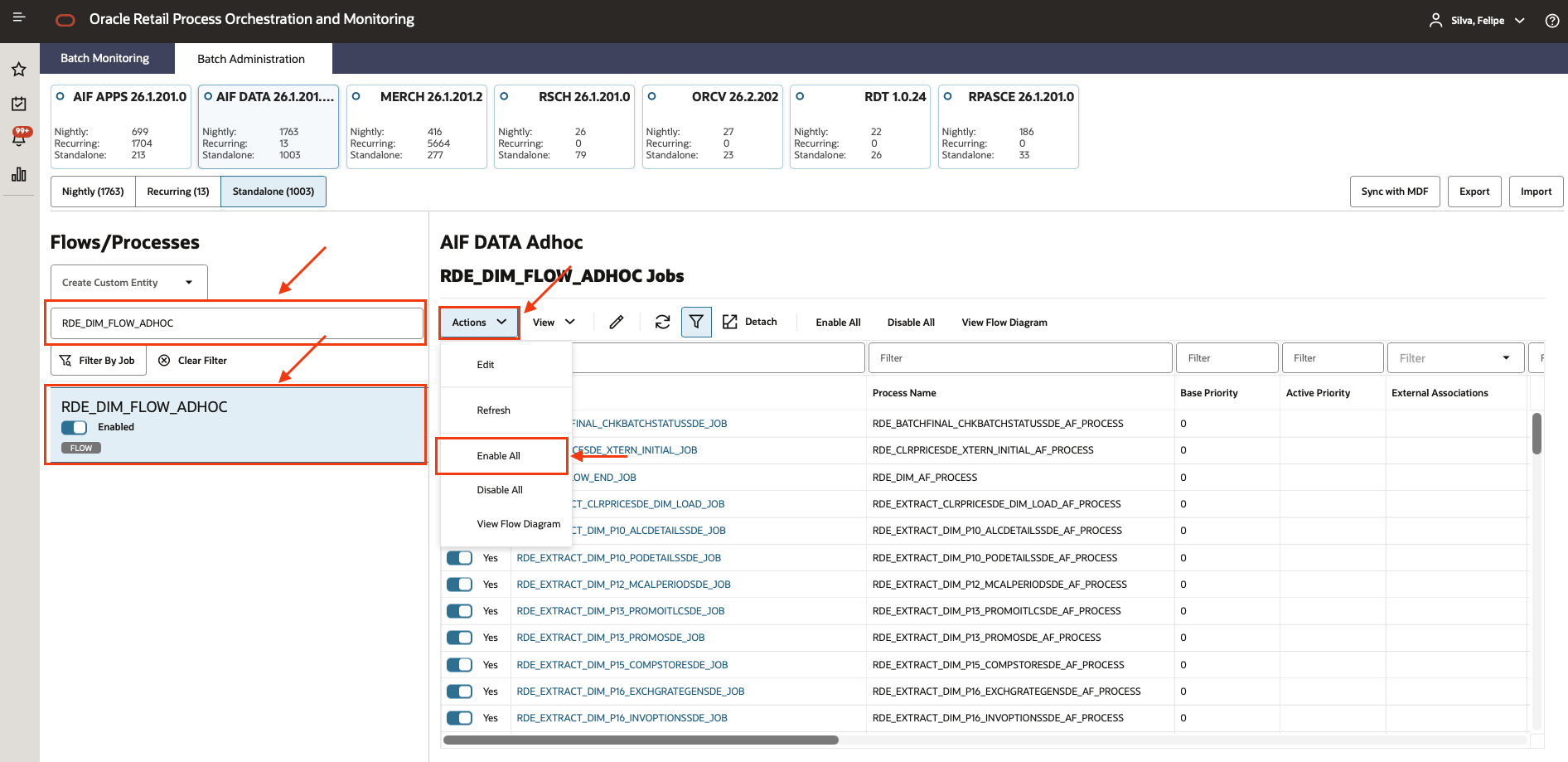Screen dimensions: 1568x762
Task: Click the Filter By Job funnel icon
Action: tap(65, 361)
